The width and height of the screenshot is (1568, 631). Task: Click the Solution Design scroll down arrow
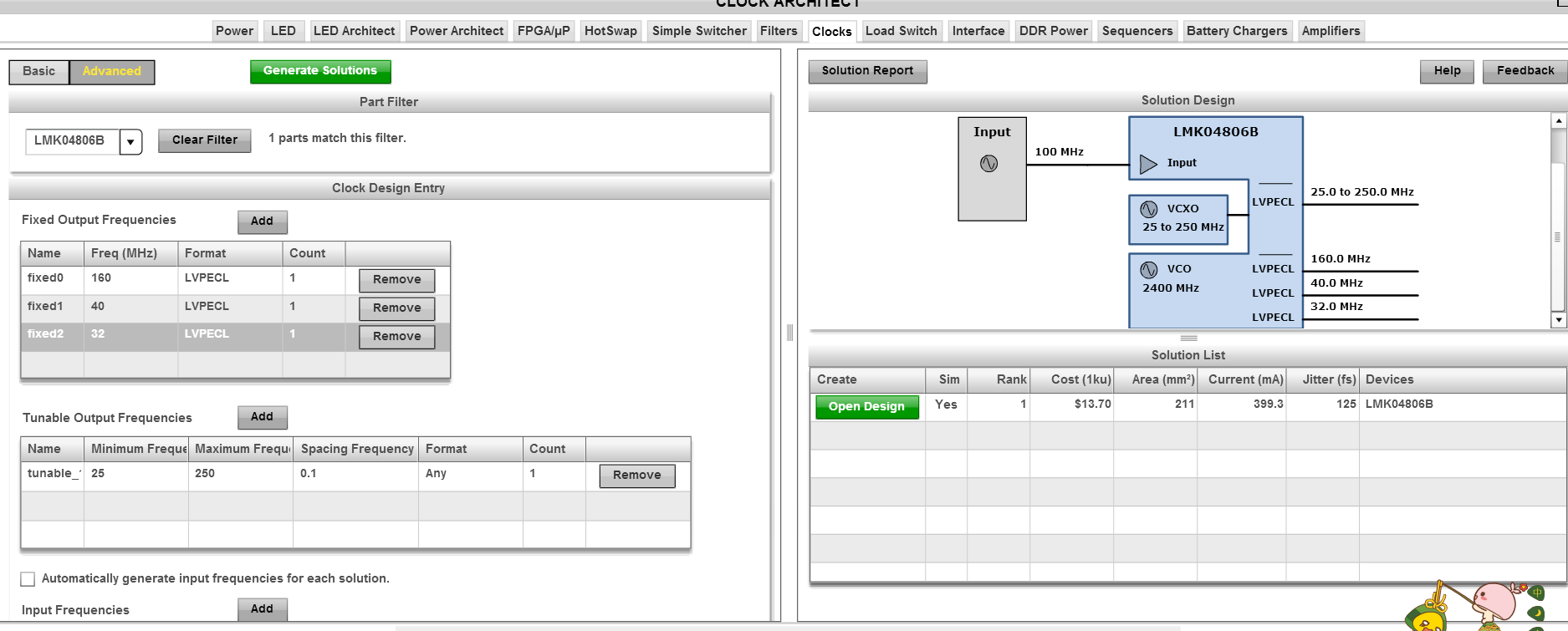click(x=1559, y=320)
